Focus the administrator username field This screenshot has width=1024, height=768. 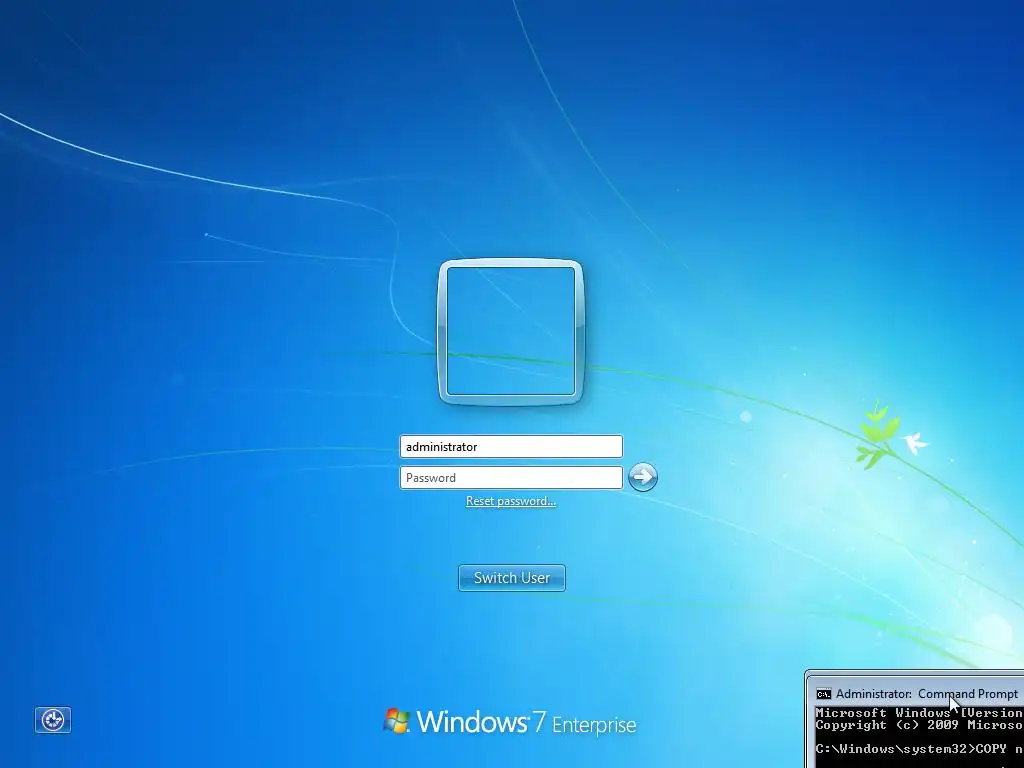pos(511,447)
